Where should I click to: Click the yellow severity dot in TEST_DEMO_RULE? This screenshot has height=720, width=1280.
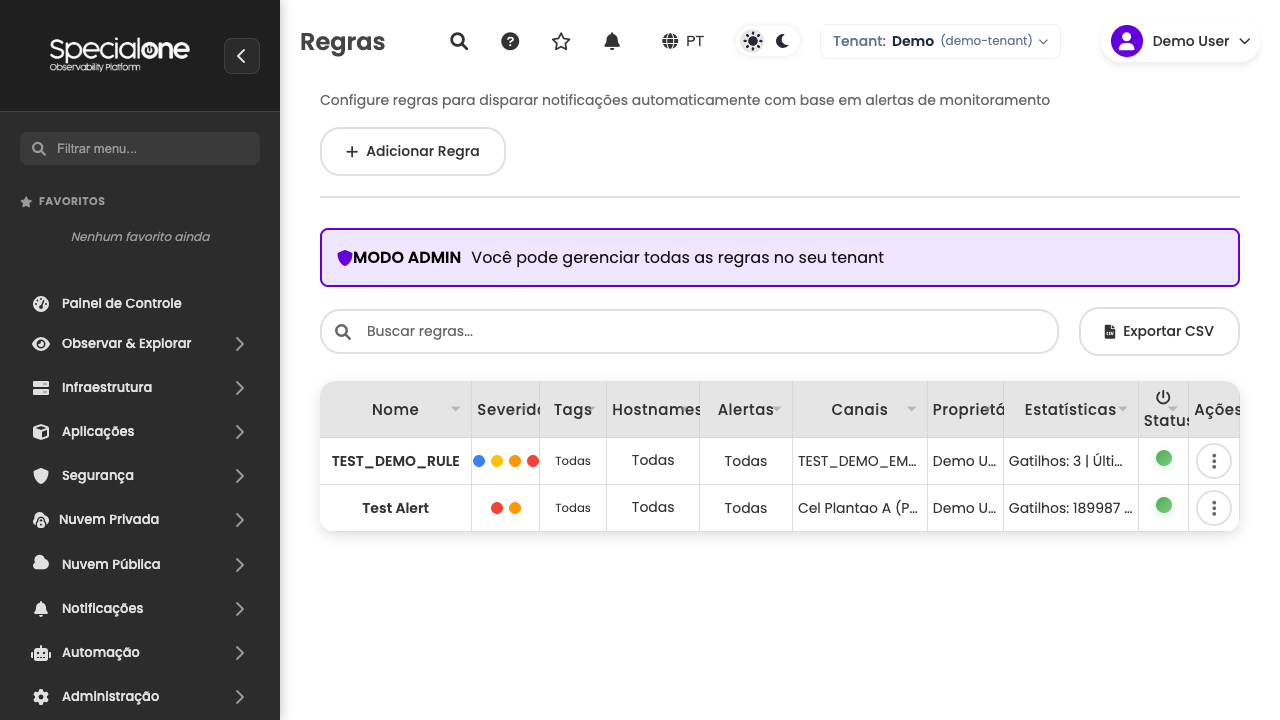click(x=497, y=461)
